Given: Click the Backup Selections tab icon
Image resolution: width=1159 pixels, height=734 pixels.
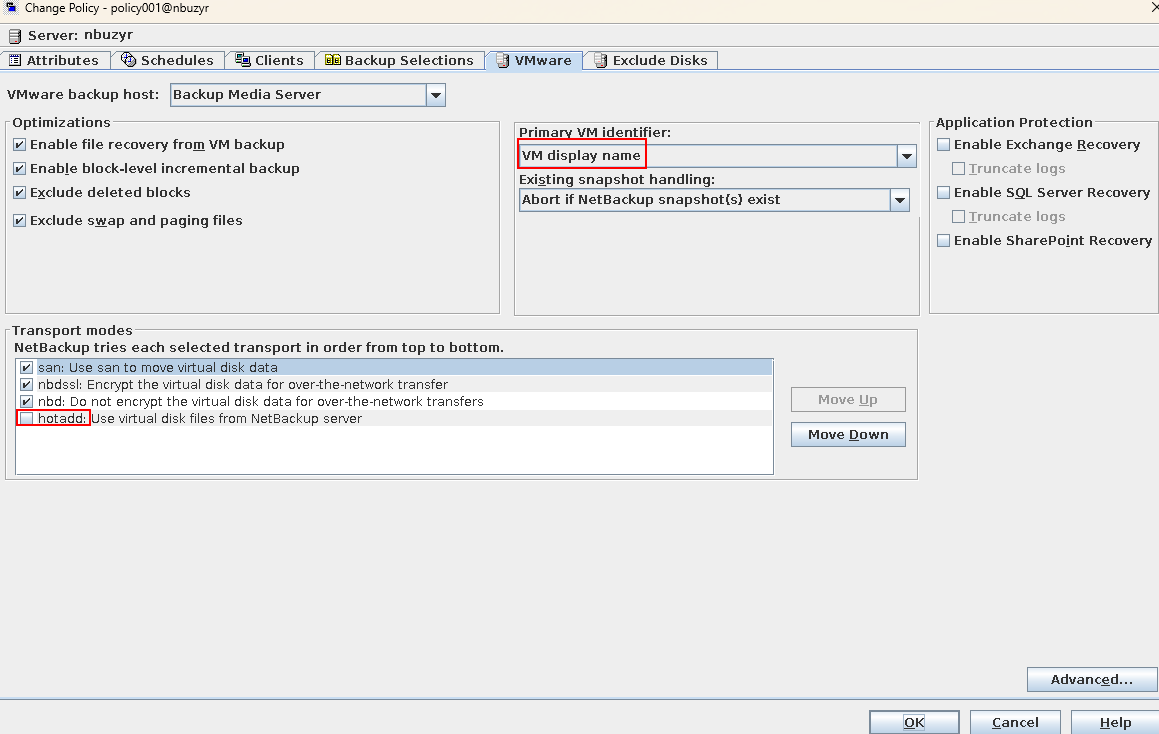Looking at the screenshot, I should click(333, 60).
